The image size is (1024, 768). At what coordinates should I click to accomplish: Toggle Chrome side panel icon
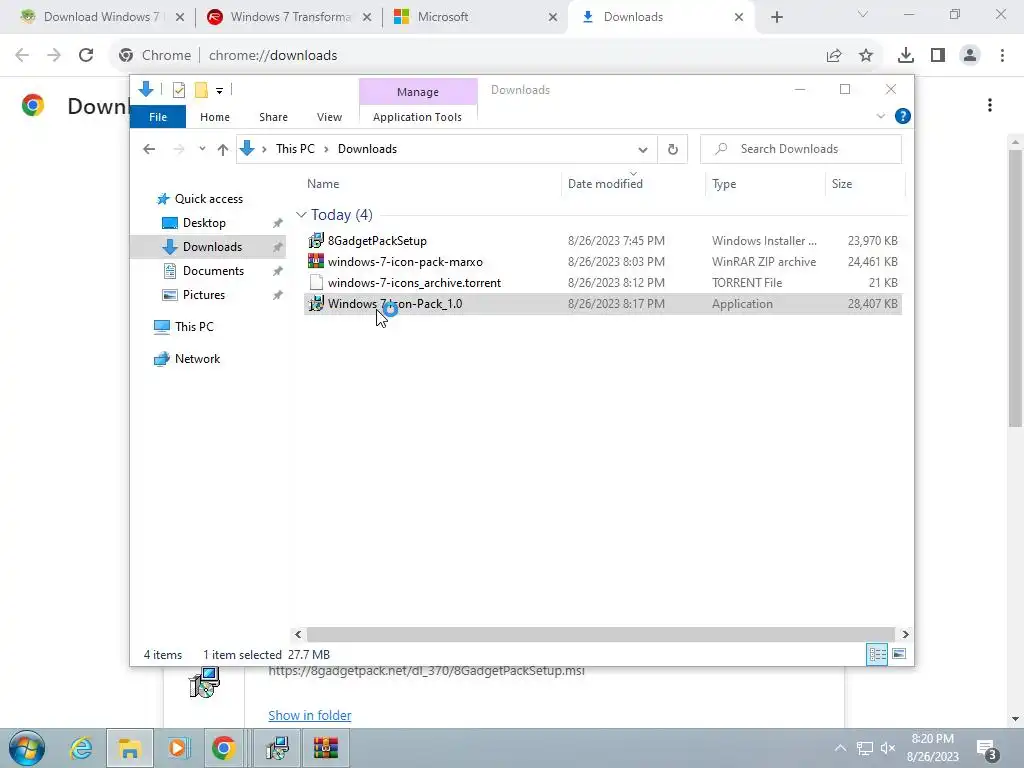[x=938, y=56]
